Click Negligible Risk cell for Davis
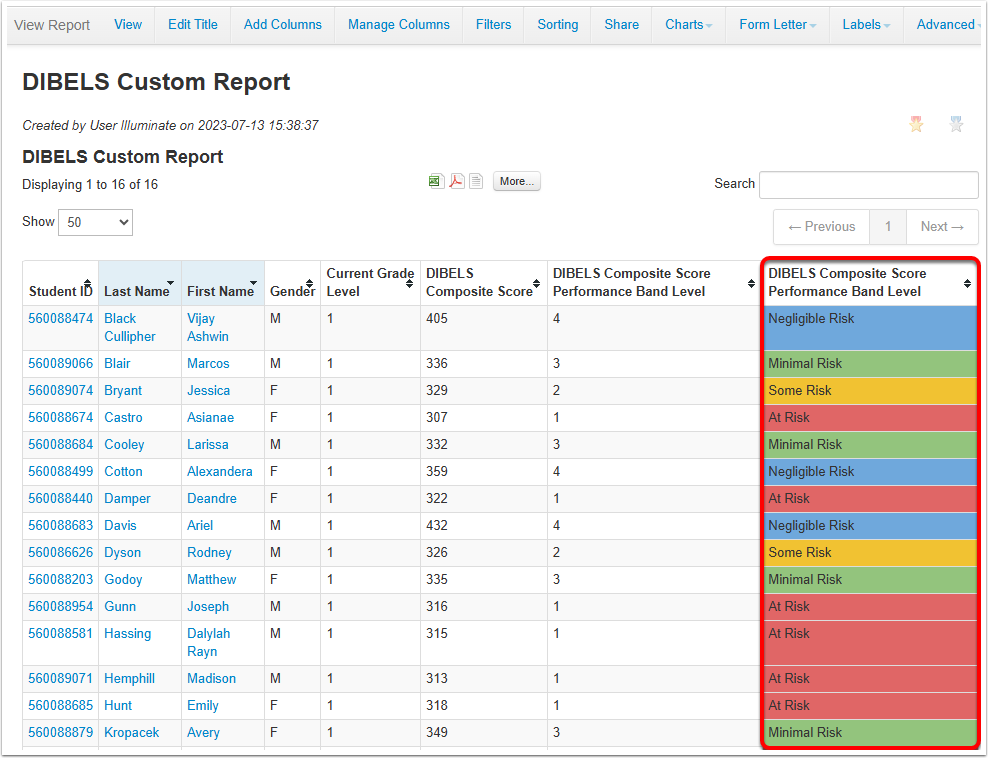This screenshot has height=758, width=988. (x=870, y=525)
